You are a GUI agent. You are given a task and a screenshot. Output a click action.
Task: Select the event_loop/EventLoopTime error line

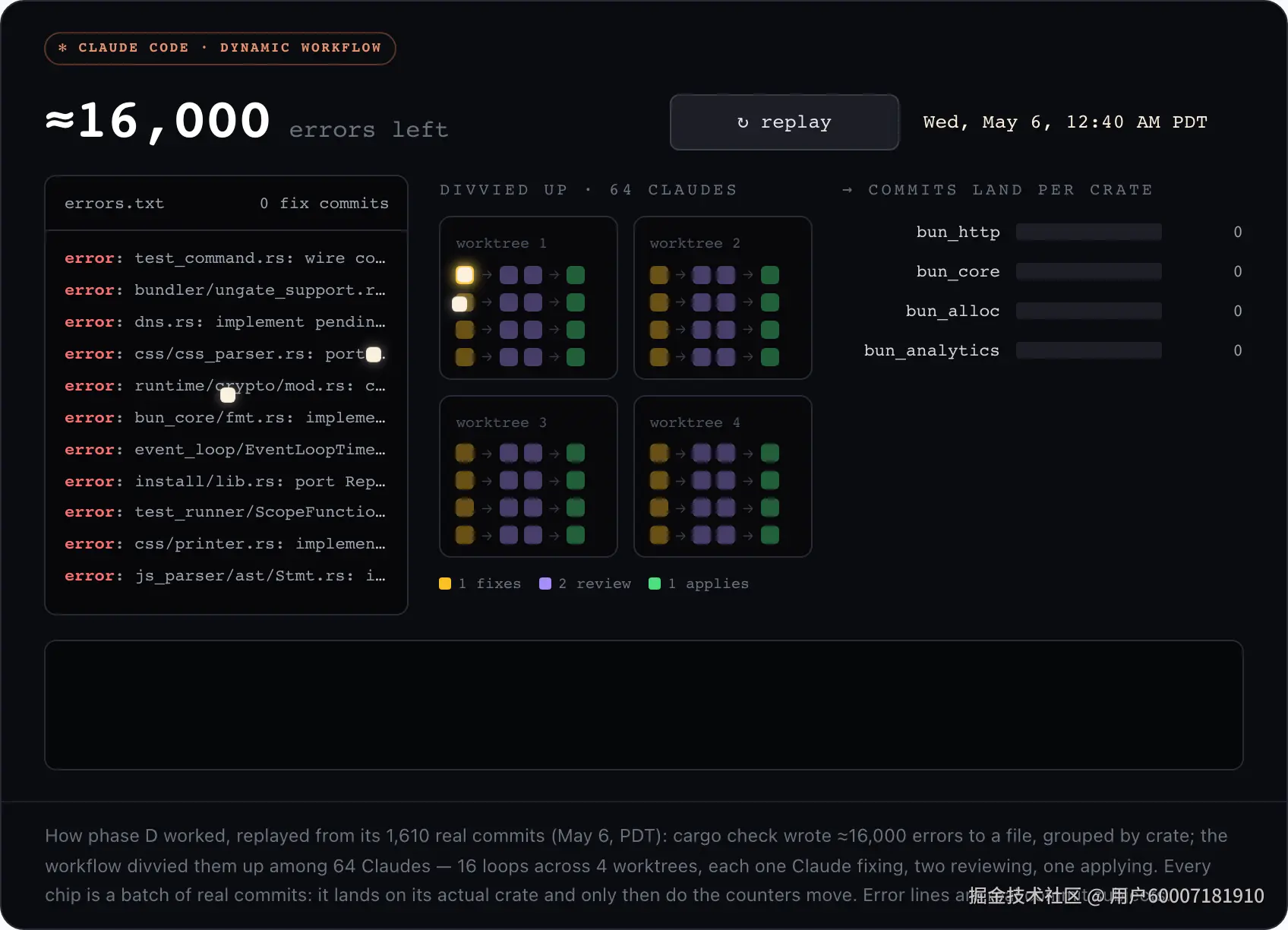(x=226, y=450)
